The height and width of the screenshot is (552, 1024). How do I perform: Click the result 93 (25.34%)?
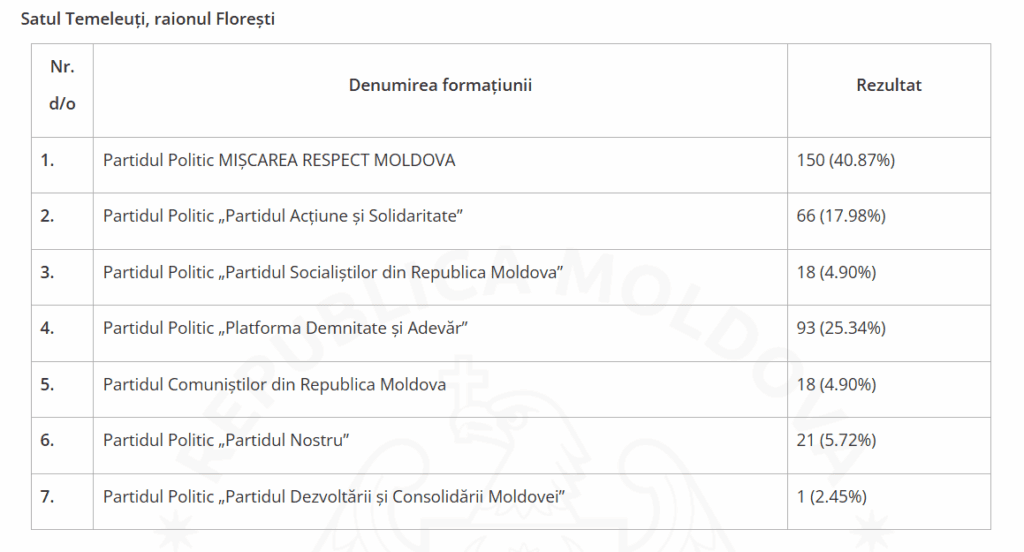coord(841,328)
